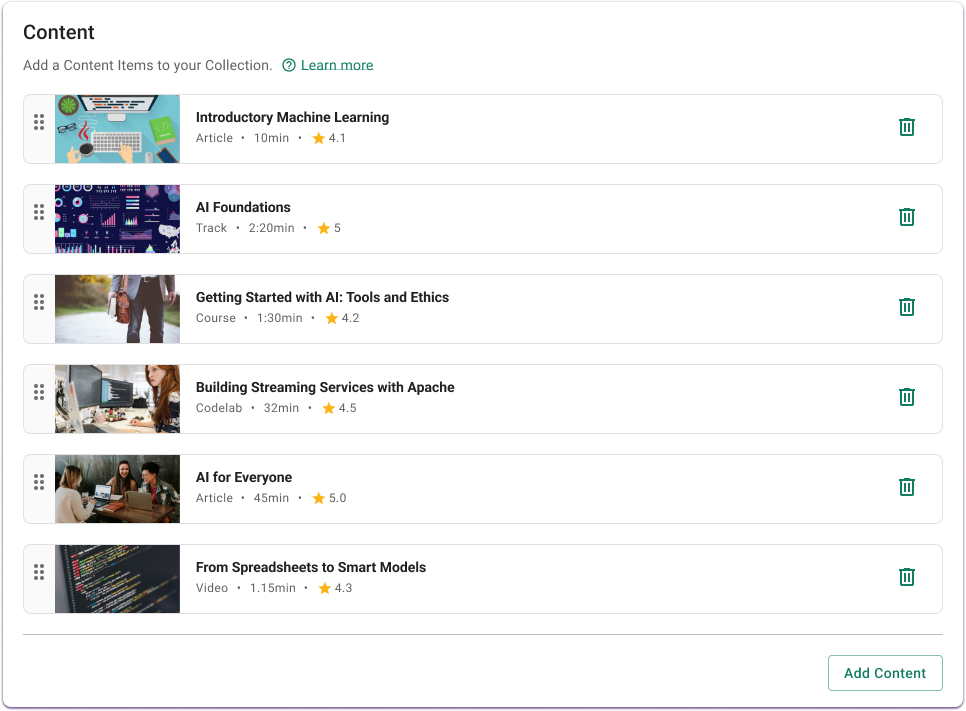Remove AI Foundations using its trash icon
Image resolution: width=966 pixels, height=711 pixels.
(906, 217)
